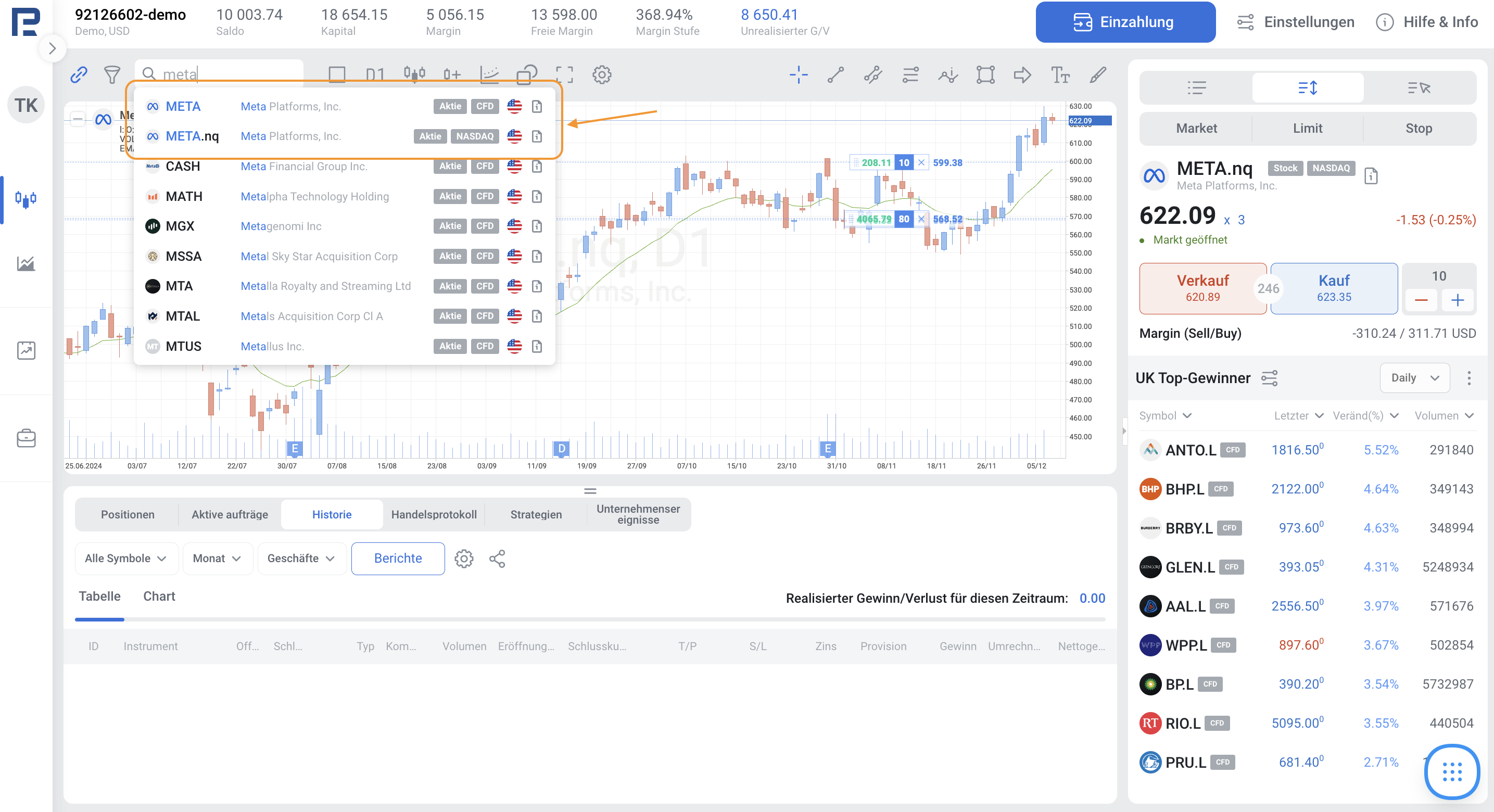Toggle fullscreen chart mode icon
This screenshot has width=1494, height=812.
(564, 75)
